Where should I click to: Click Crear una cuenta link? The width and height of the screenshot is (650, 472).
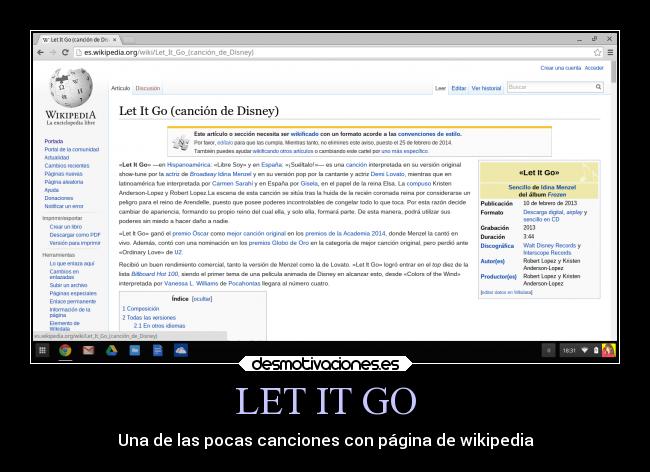pos(560,68)
